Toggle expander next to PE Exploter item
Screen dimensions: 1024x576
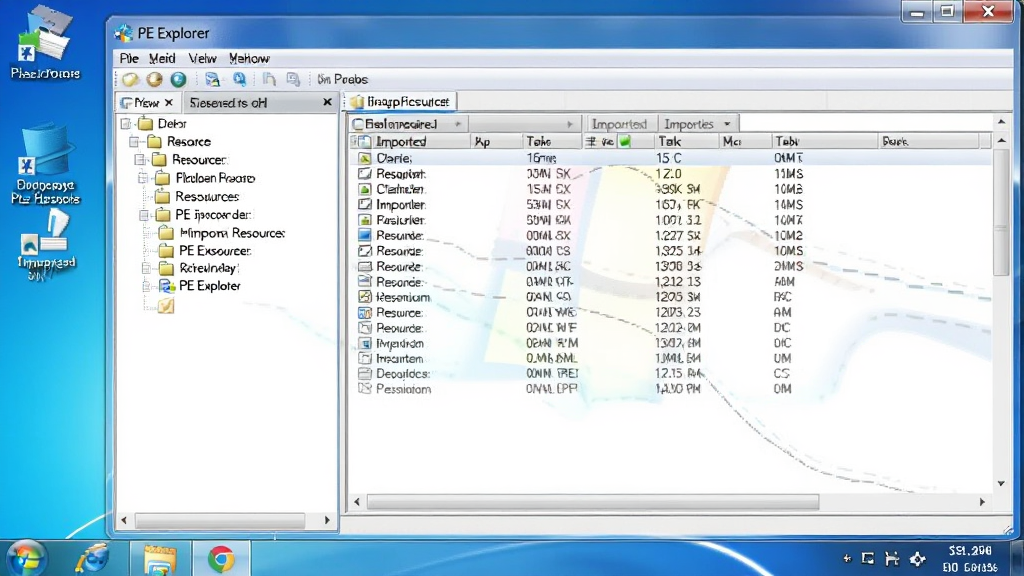click(x=146, y=286)
